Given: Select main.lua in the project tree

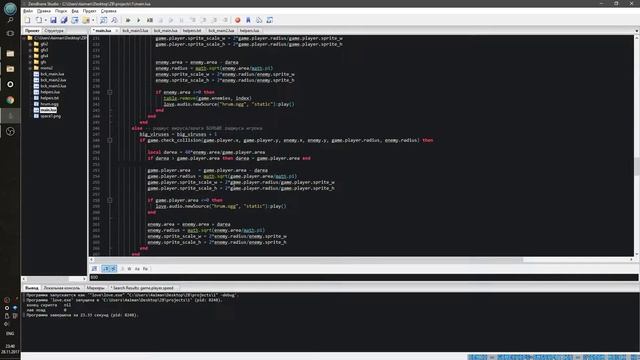Looking at the screenshot, I should [48, 110].
